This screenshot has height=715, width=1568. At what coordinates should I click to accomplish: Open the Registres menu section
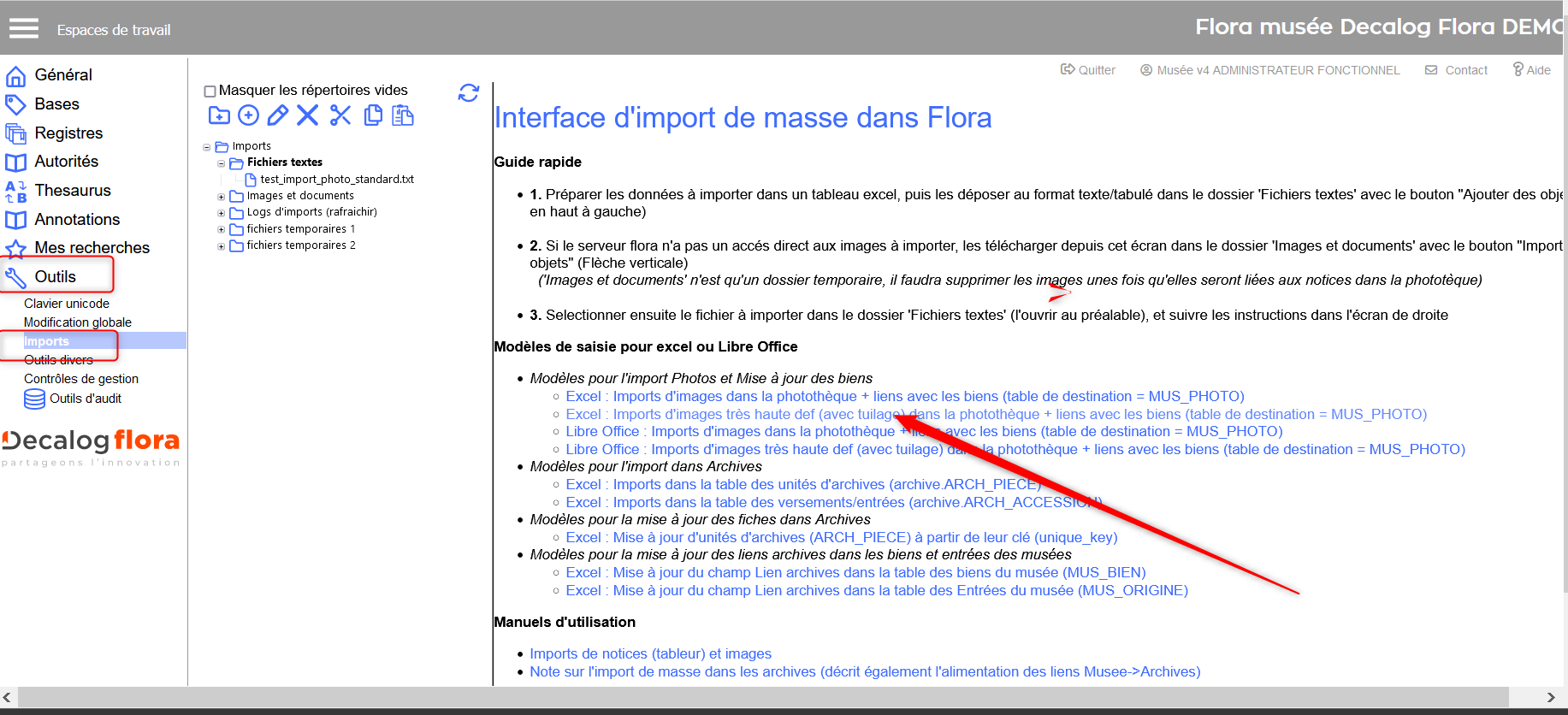[68, 133]
